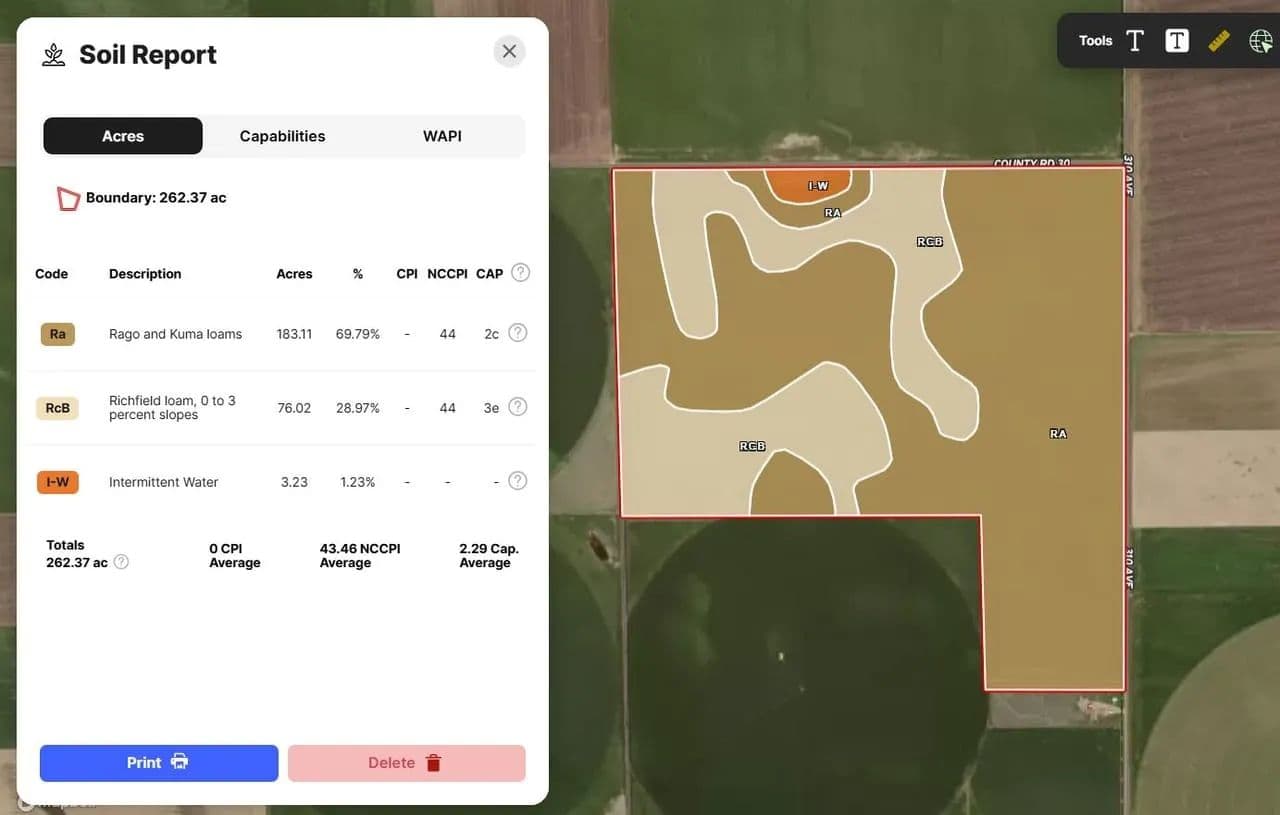Select the Acres tab
The height and width of the screenshot is (815, 1280).
(x=123, y=136)
